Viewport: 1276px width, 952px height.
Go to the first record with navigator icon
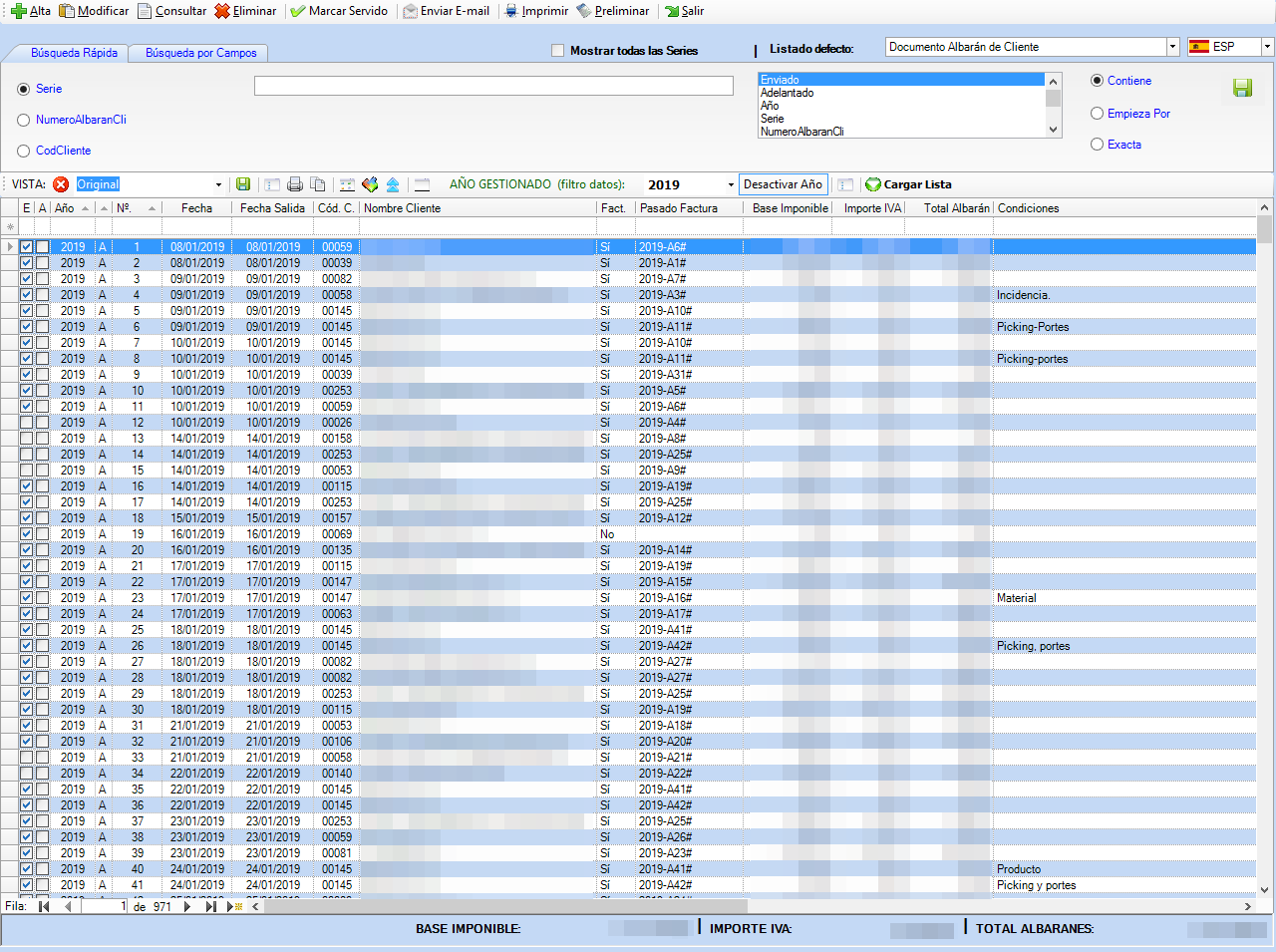point(44,906)
